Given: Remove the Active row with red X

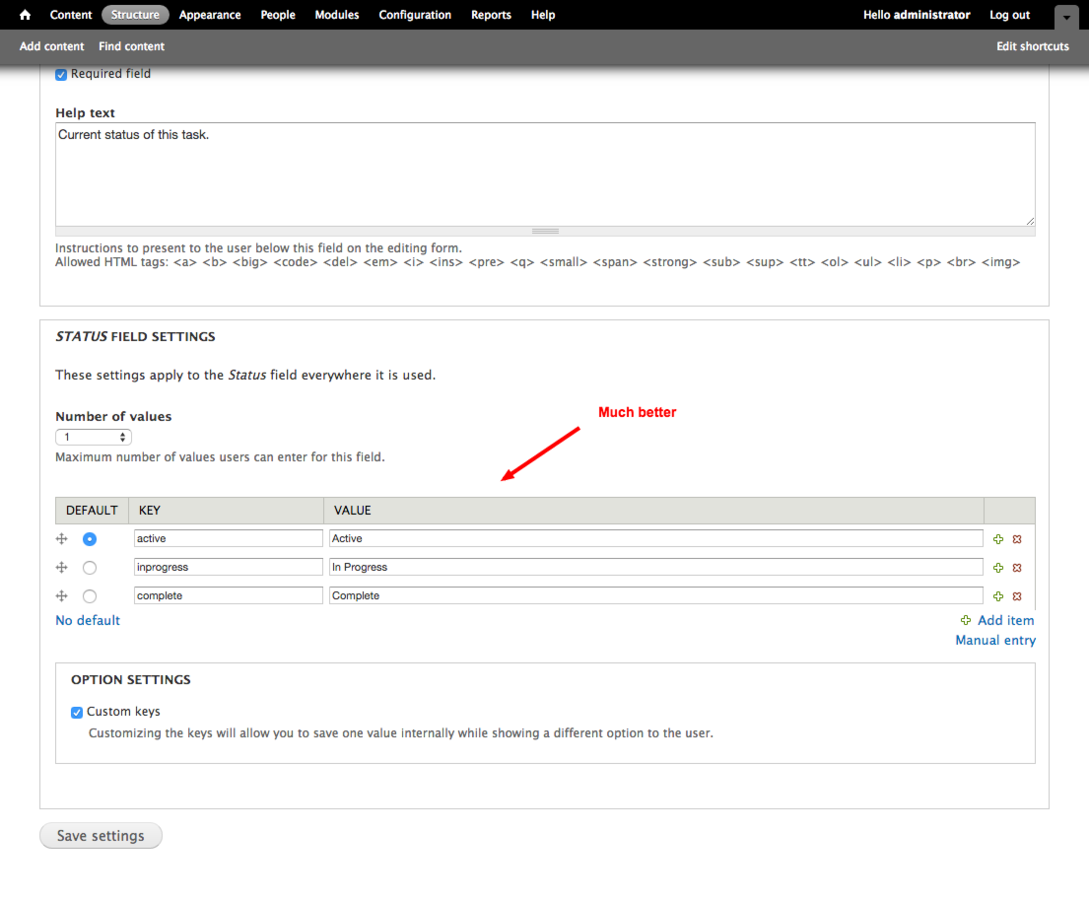Looking at the screenshot, I should pyautogui.click(x=1017, y=539).
